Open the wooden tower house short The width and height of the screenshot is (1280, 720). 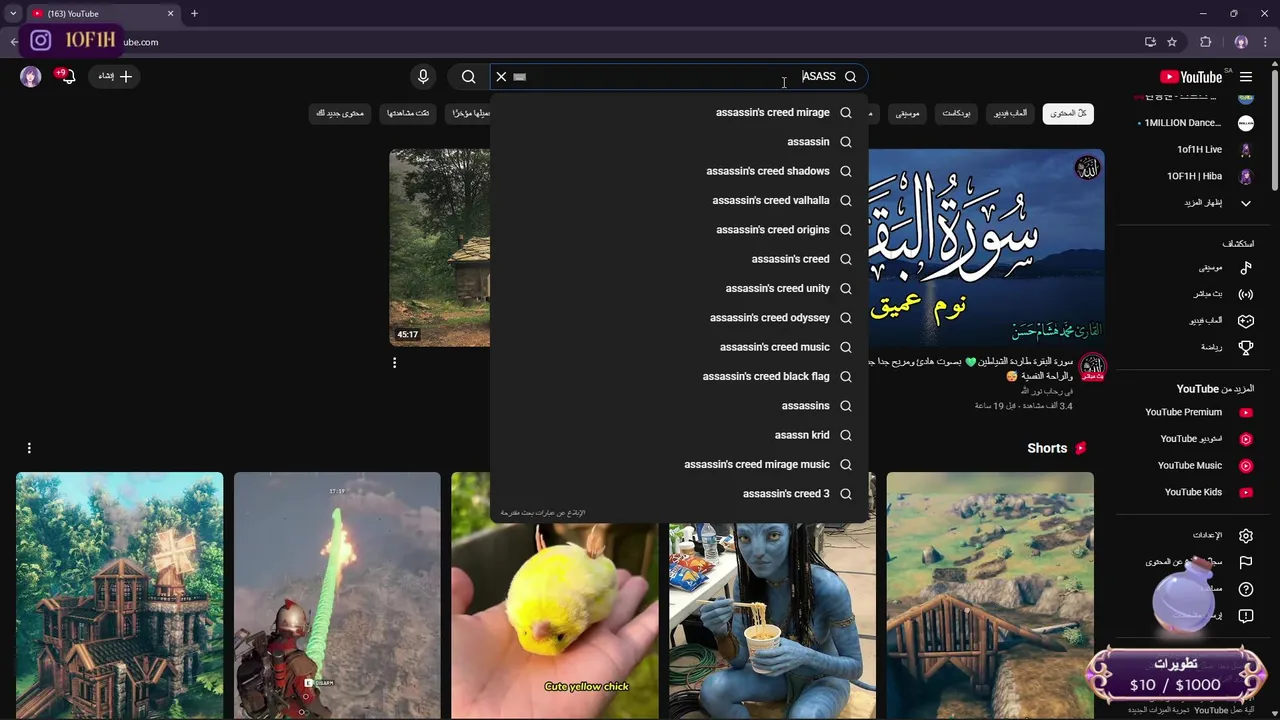tap(119, 596)
